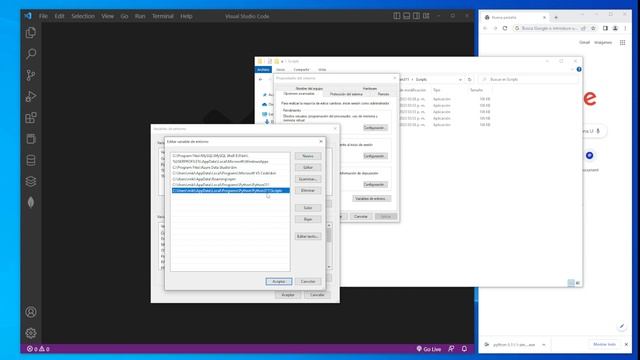Click Chrome address bar

pyautogui.click(x=550, y=28)
